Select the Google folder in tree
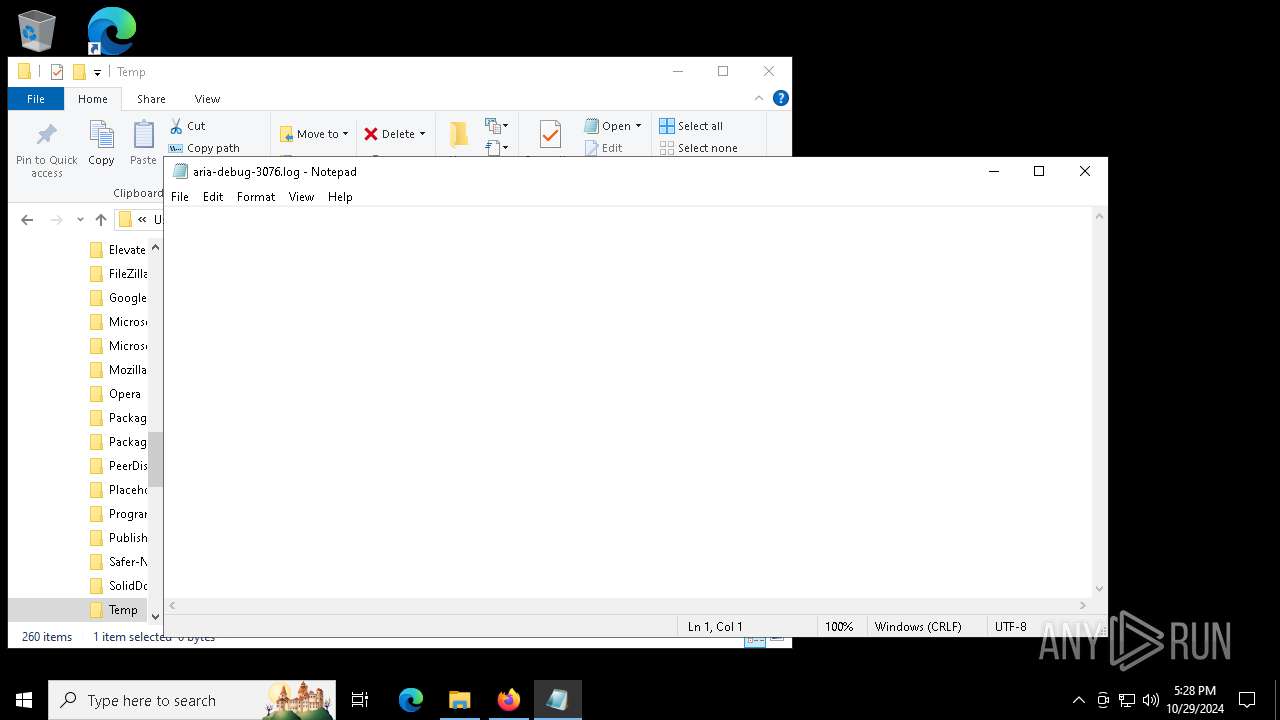This screenshot has height=720, width=1280. click(x=118, y=298)
